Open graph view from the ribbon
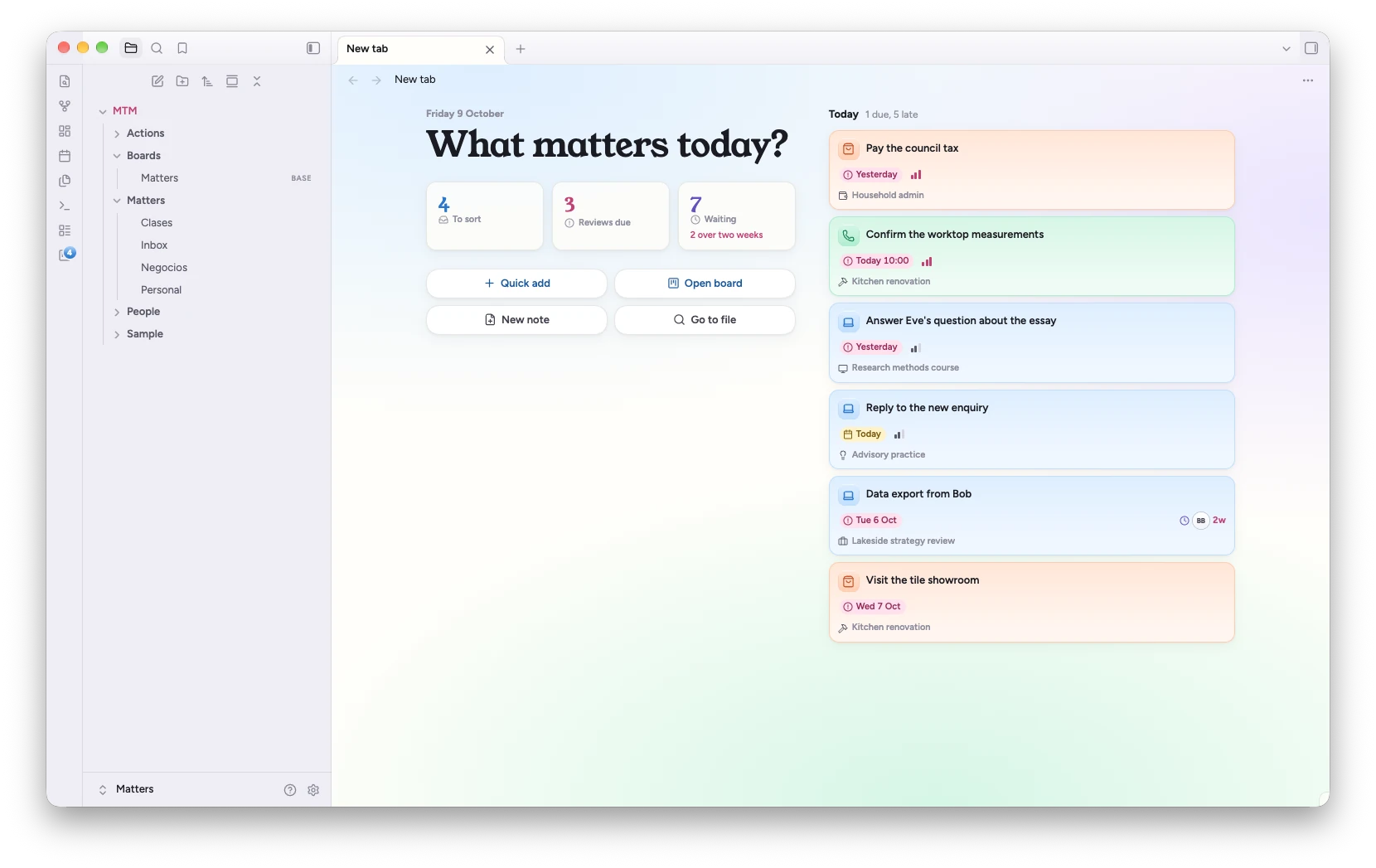The image size is (1376, 868). tap(65, 106)
